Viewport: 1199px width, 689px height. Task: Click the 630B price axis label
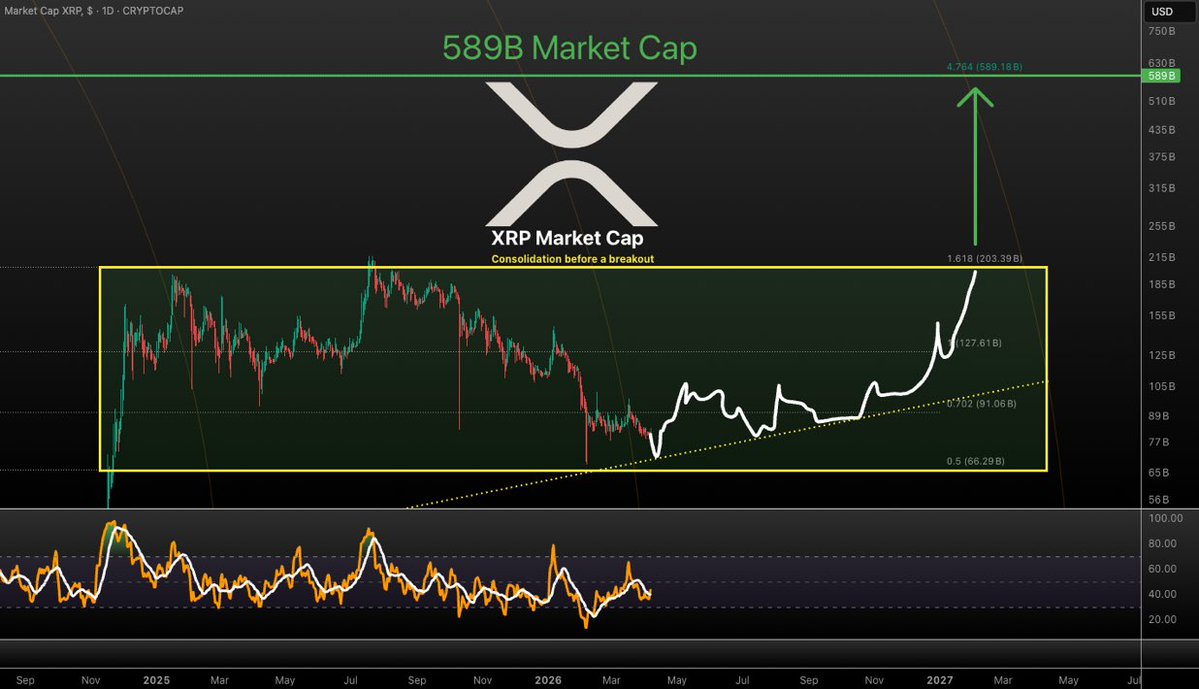click(x=1162, y=63)
